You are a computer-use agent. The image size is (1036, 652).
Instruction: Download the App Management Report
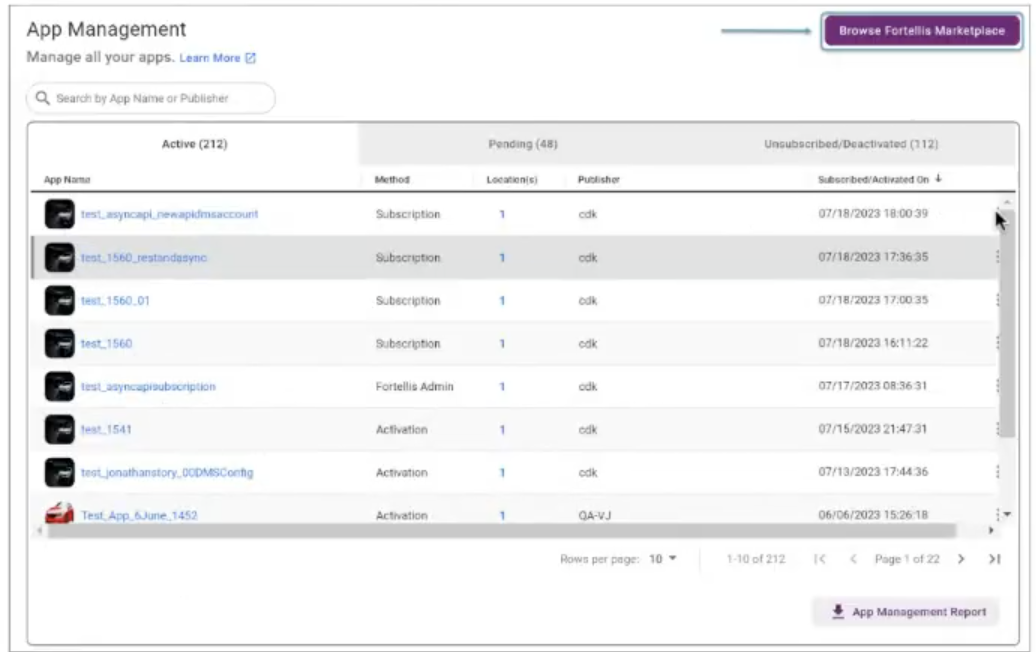coord(909,612)
